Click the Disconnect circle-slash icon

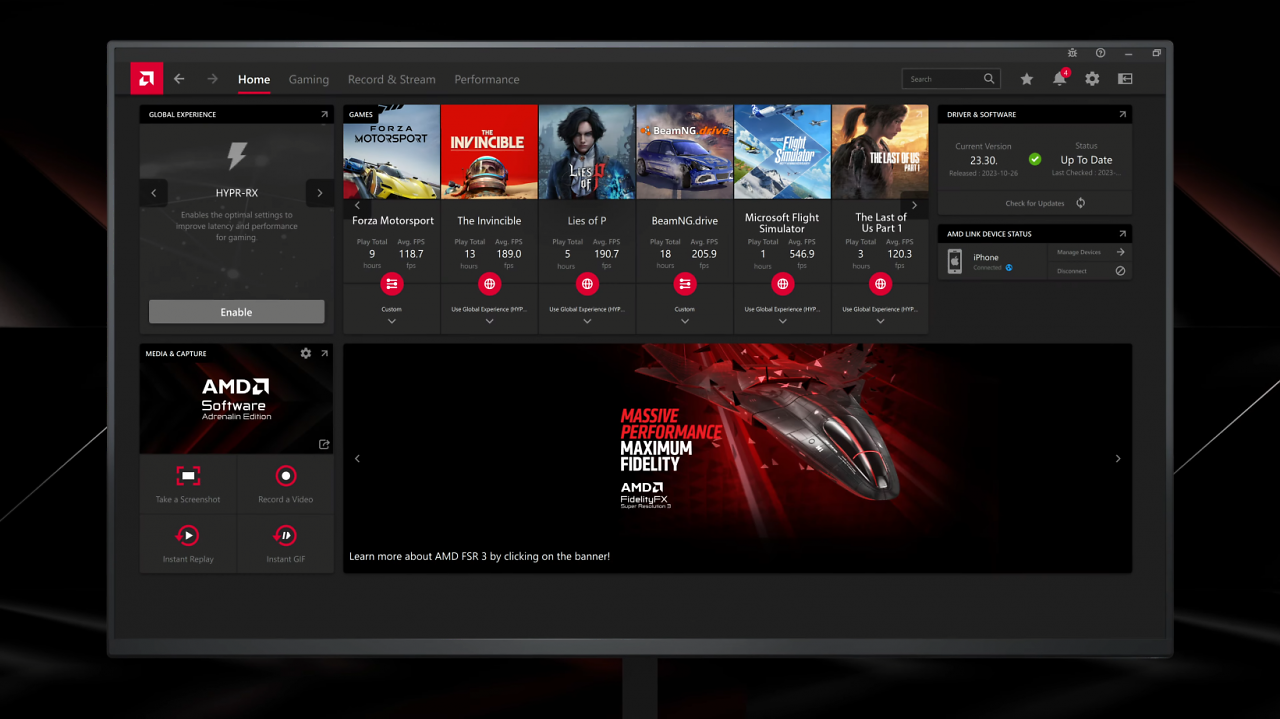(x=1120, y=271)
